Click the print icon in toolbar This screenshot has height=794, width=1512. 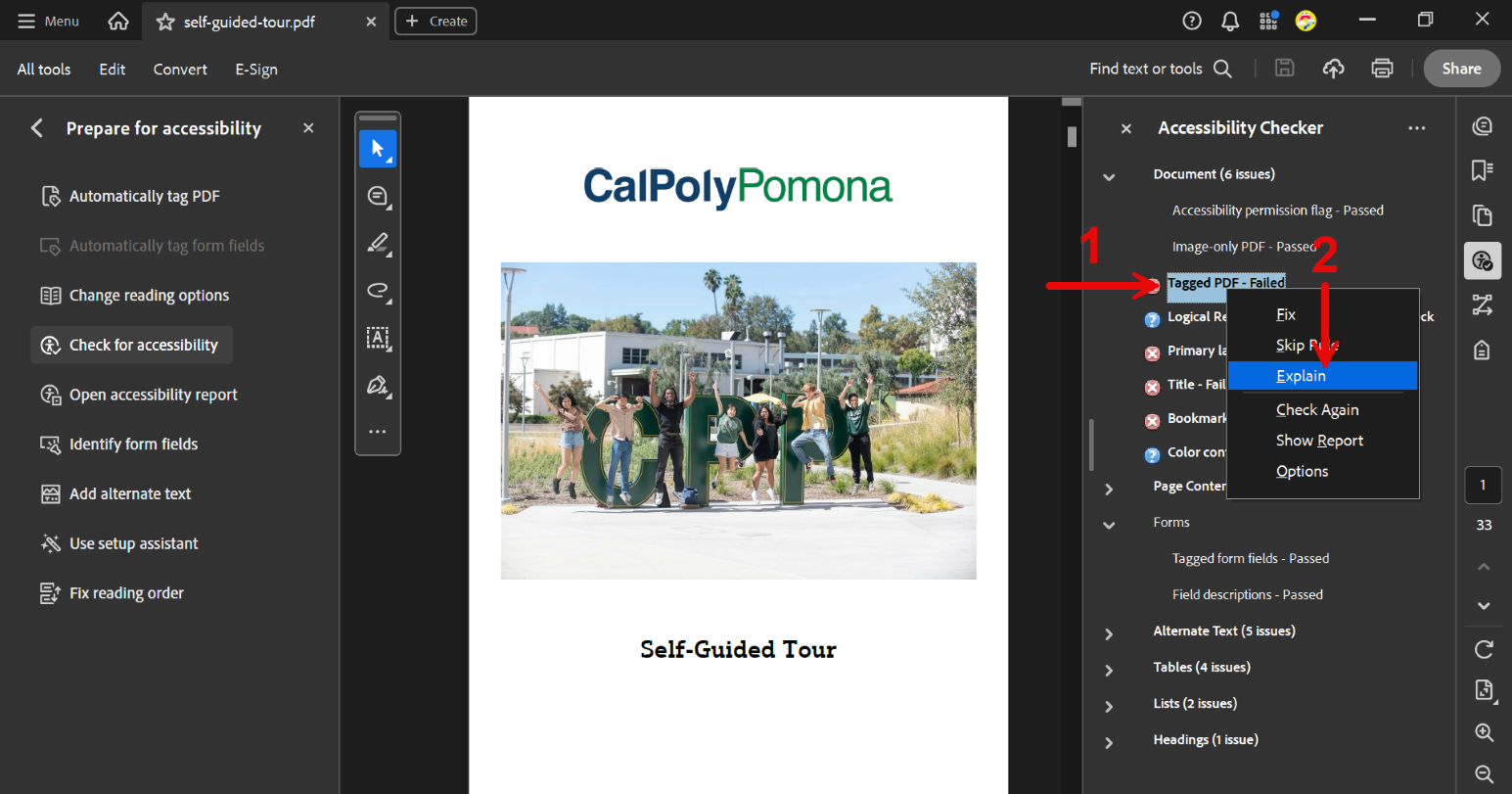(x=1382, y=69)
